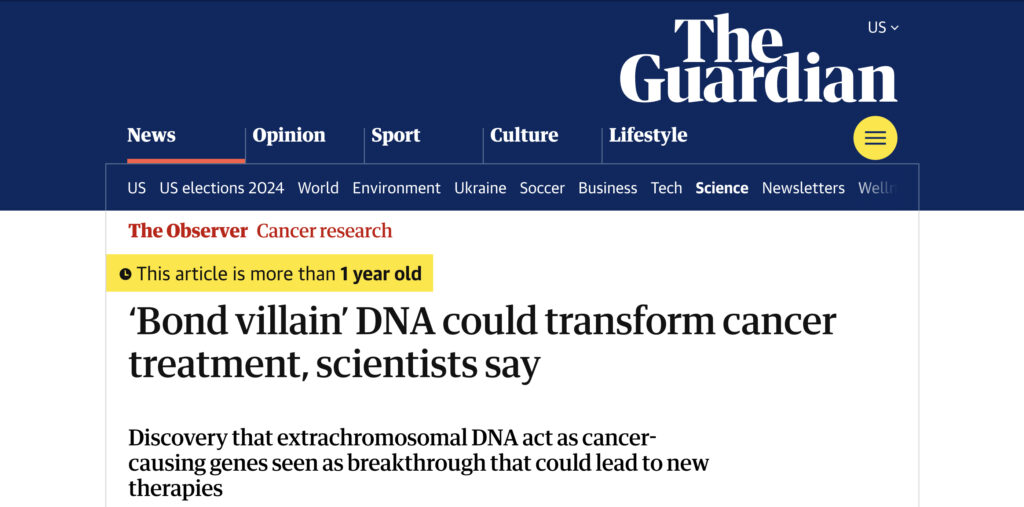Open the Cancer research topic link
1024x507 pixels.
(x=325, y=231)
